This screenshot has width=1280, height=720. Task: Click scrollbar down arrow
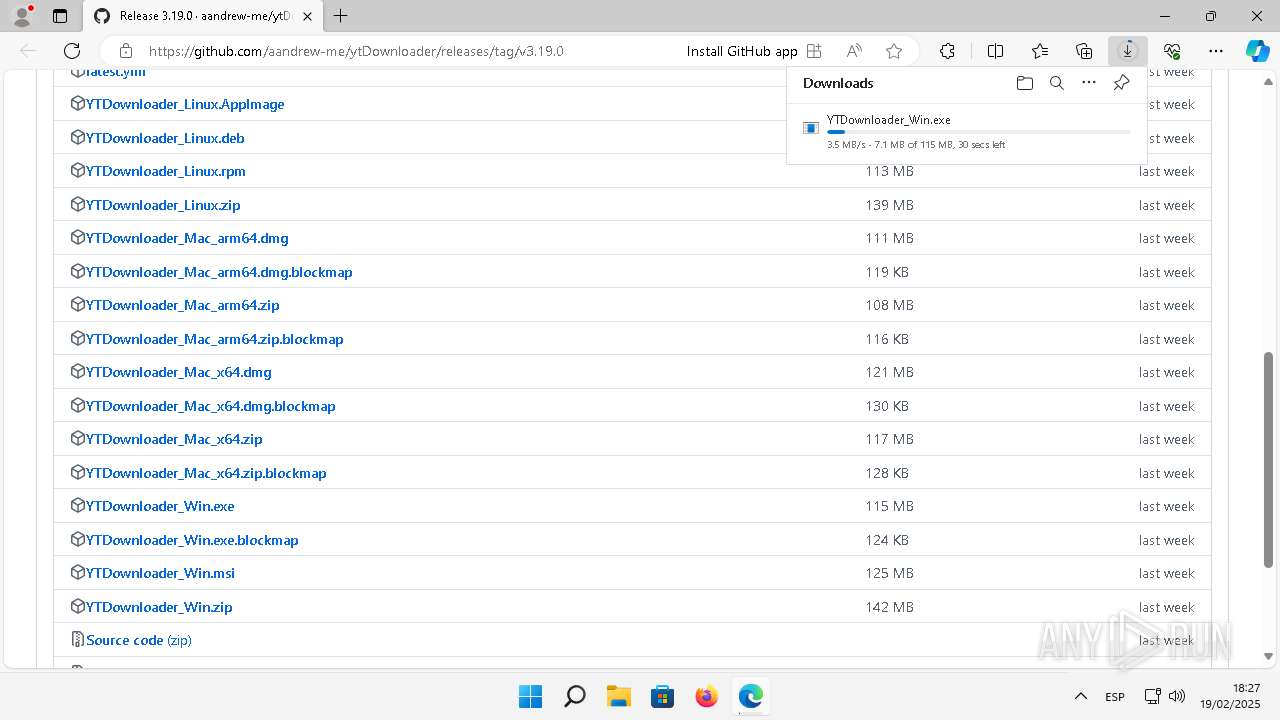tap(1268, 657)
